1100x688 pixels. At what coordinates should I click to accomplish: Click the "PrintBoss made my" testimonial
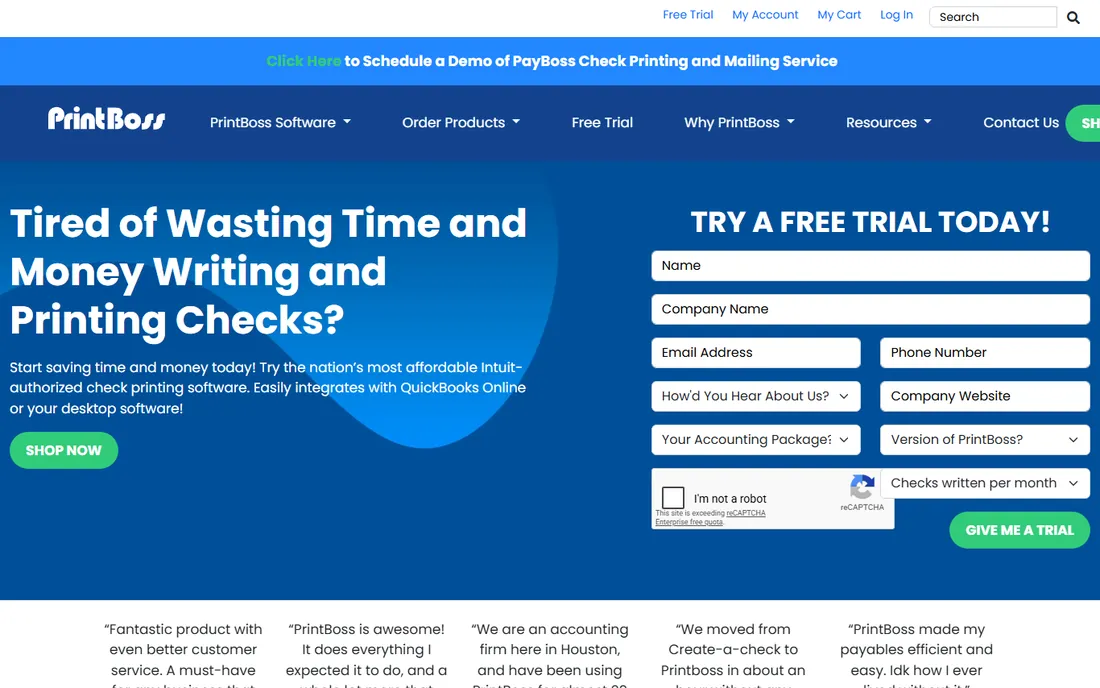(x=916, y=656)
